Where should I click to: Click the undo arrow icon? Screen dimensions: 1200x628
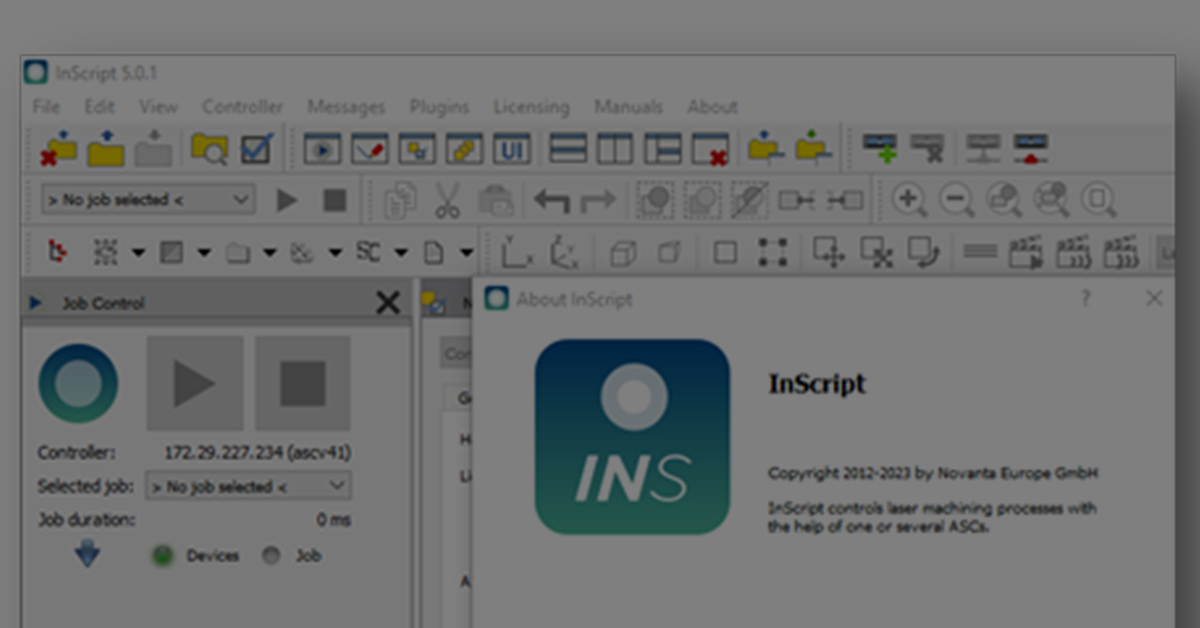coord(551,200)
